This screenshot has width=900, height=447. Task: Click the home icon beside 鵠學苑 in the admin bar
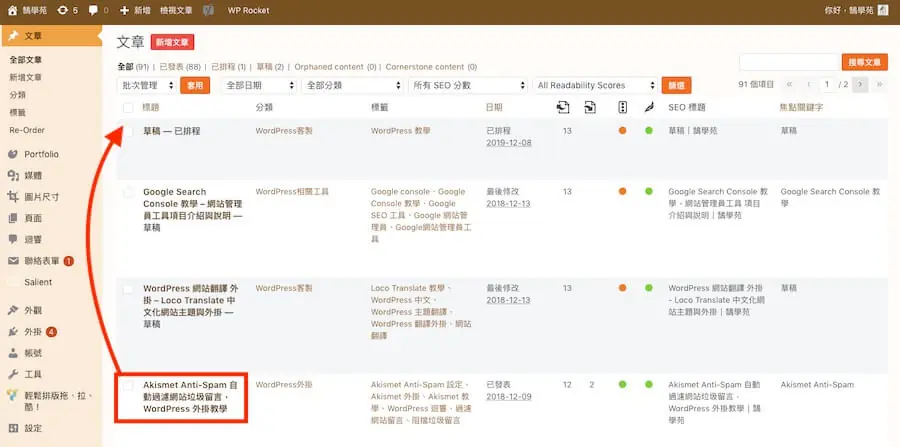point(12,10)
